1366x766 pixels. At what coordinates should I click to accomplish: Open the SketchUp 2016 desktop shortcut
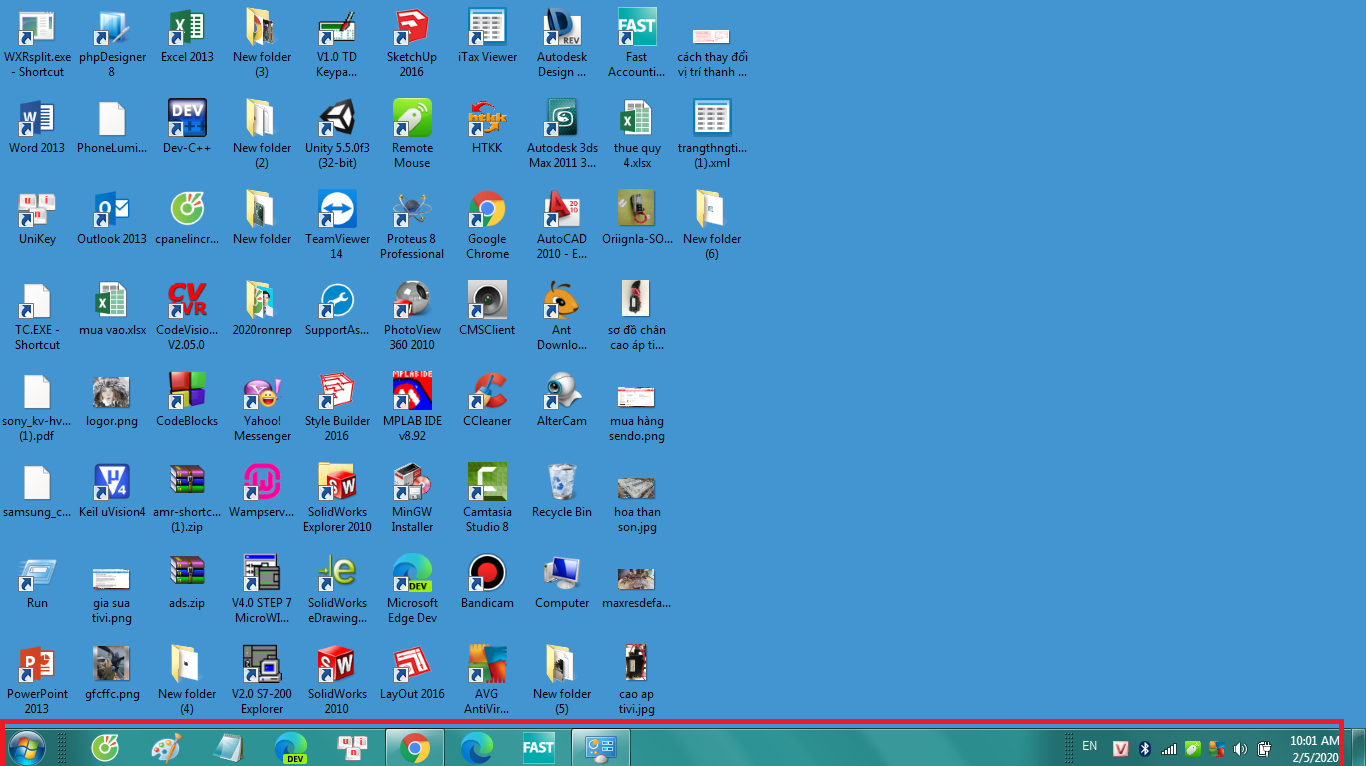[x=412, y=28]
